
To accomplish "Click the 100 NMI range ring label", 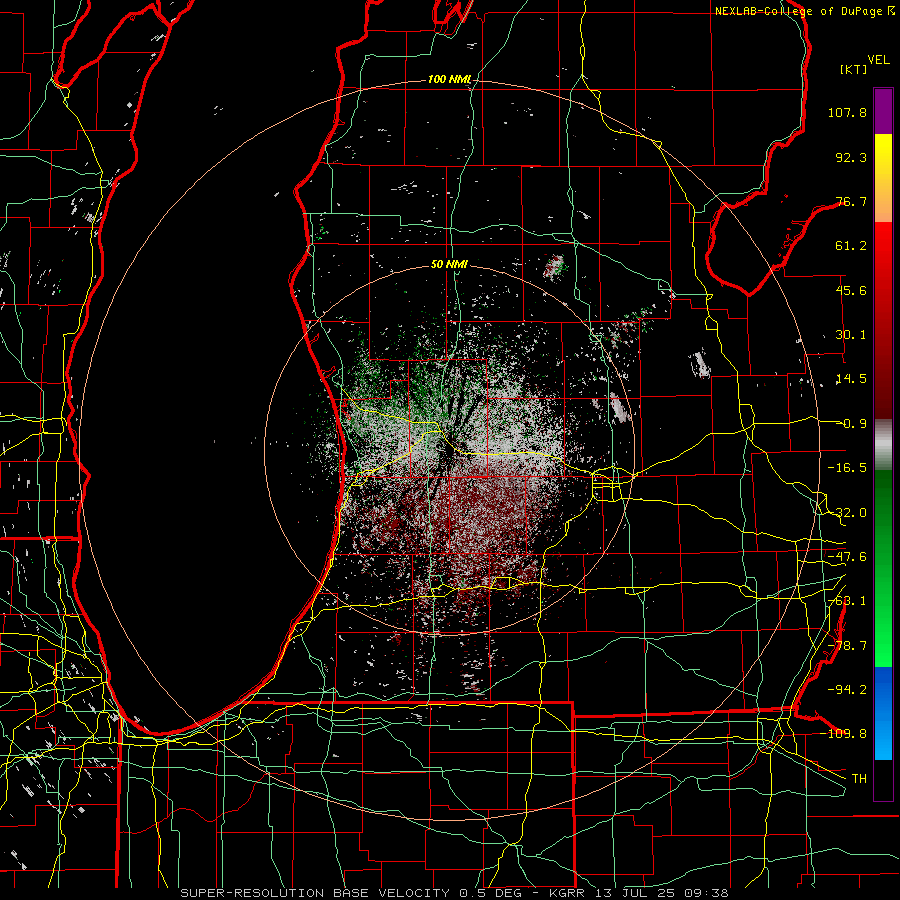I will [449, 79].
